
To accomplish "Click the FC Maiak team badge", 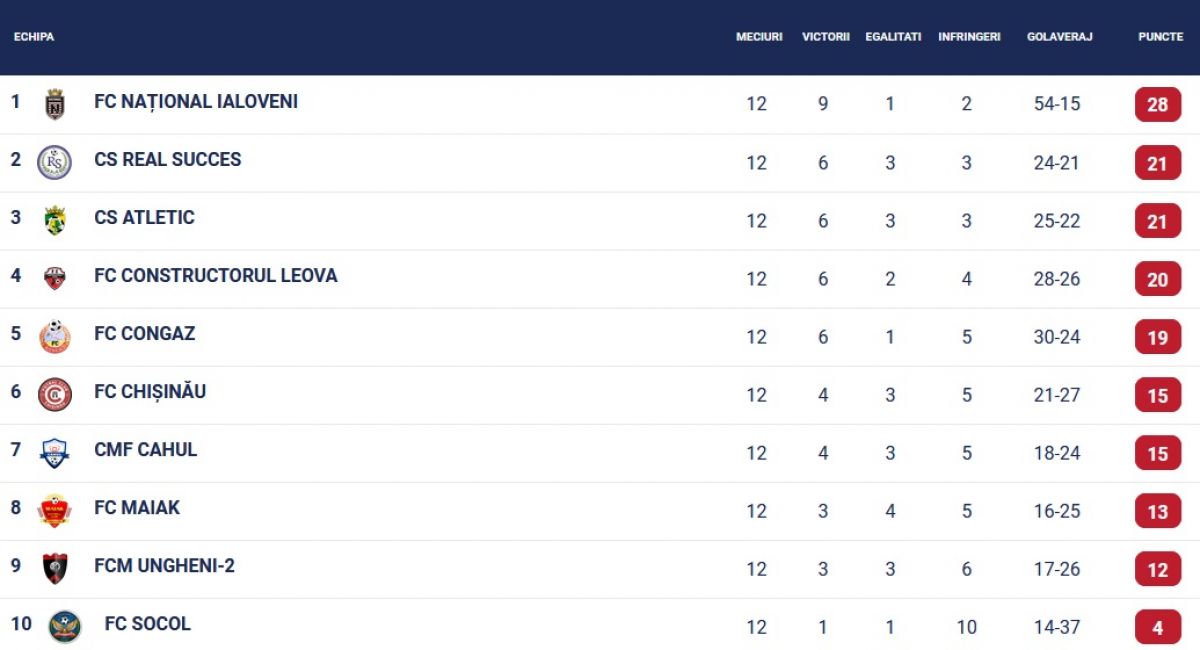I will point(55,510).
